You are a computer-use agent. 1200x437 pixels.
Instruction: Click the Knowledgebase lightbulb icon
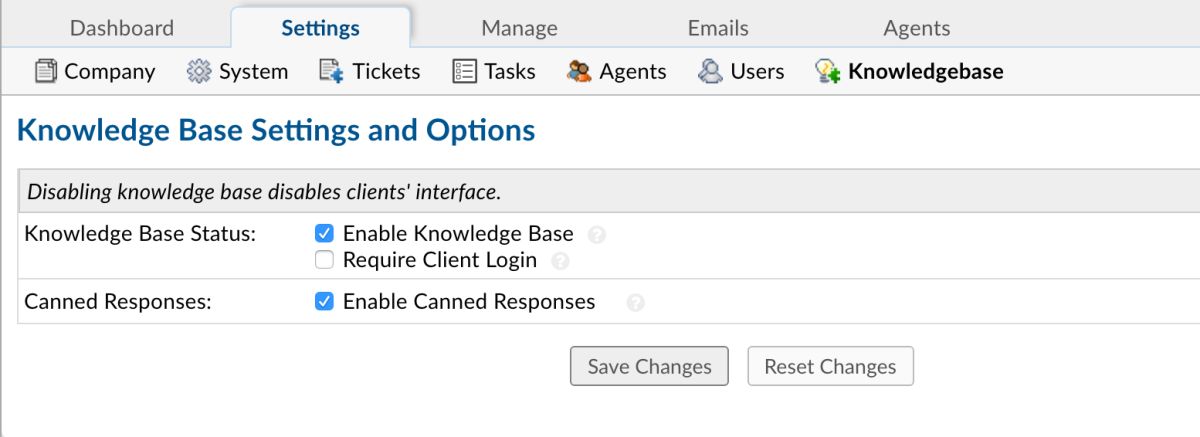click(x=827, y=71)
